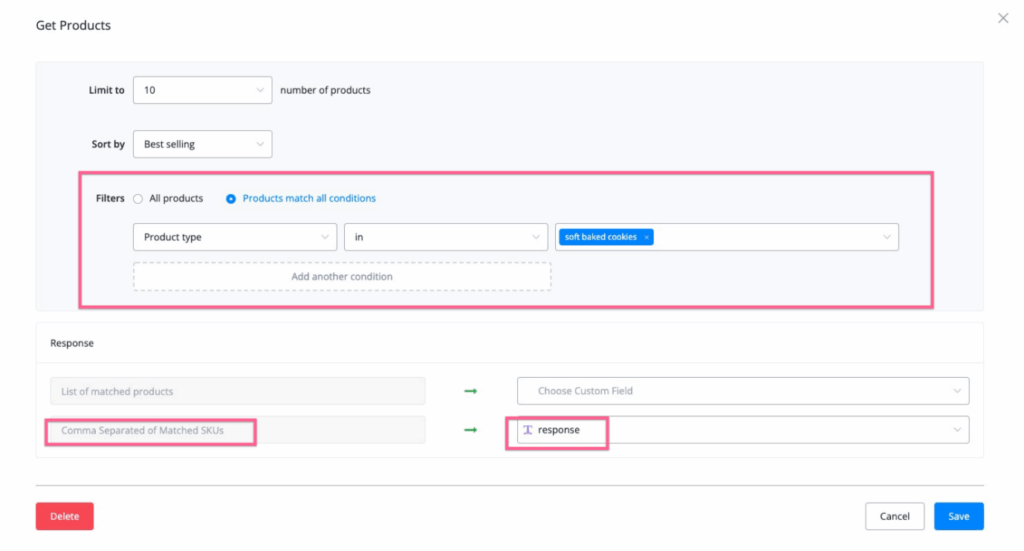Click the Cancel button
This screenshot has width=1024, height=551.
pos(894,516)
